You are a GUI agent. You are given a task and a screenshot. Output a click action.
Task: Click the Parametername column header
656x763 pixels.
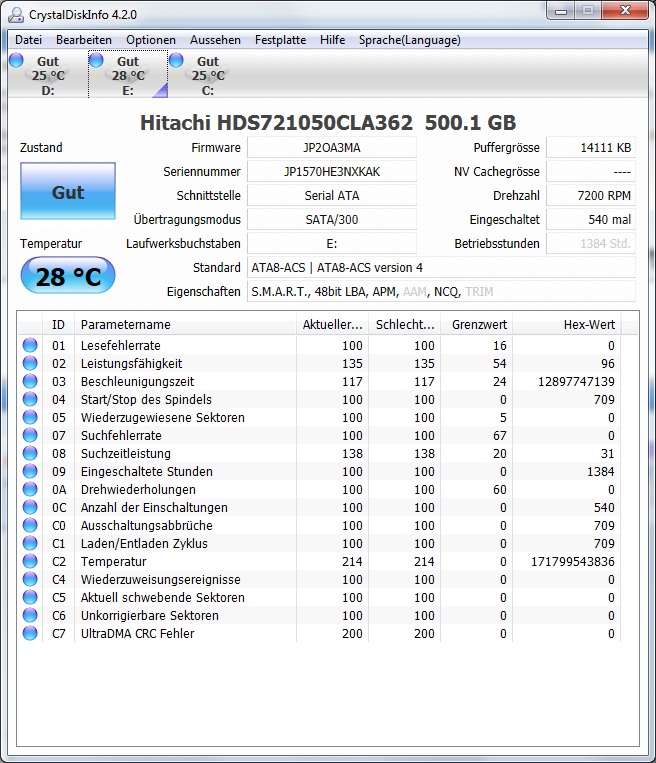pyautogui.click(x=185, y=325)
